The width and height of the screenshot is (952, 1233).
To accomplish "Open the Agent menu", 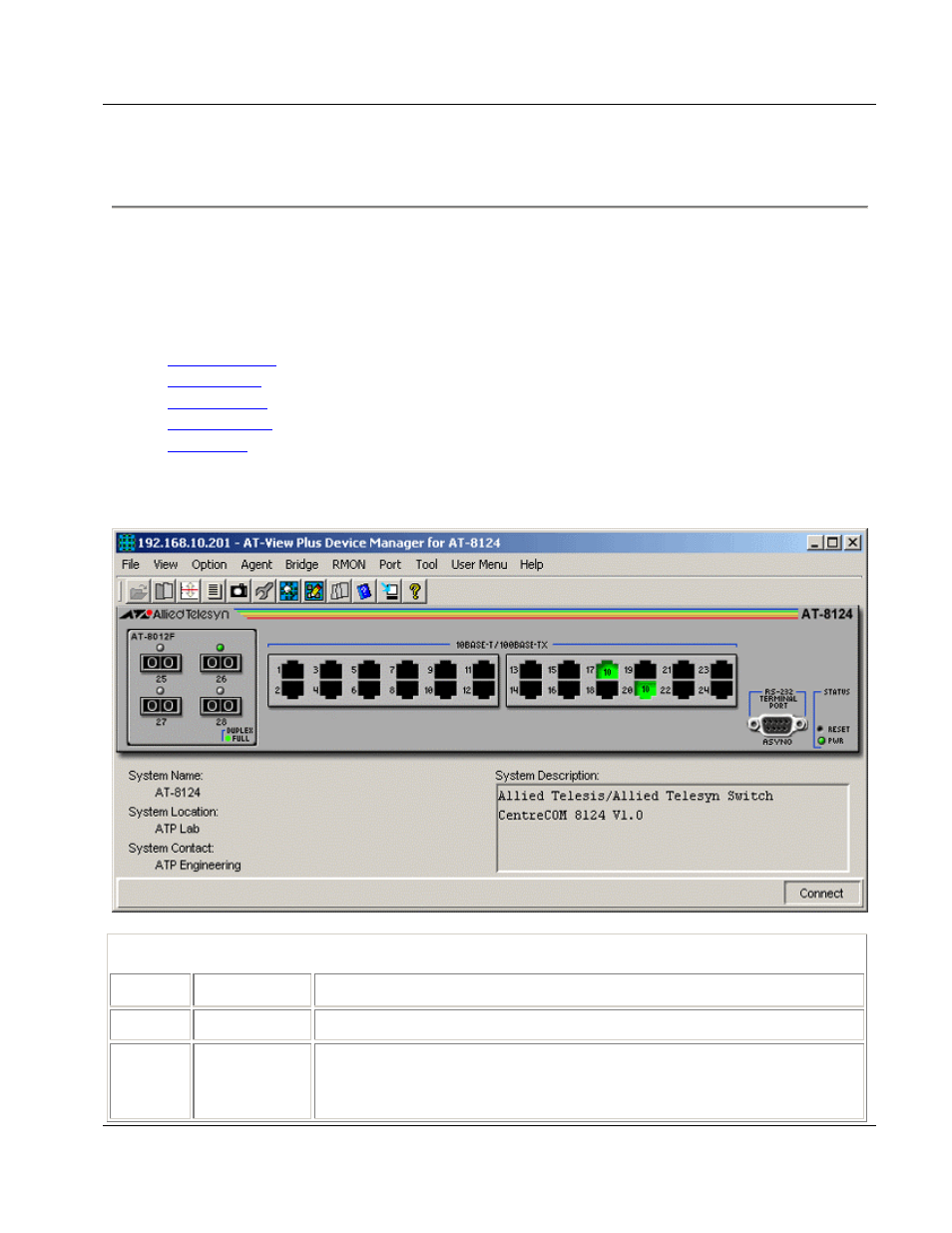I will 256,564.
